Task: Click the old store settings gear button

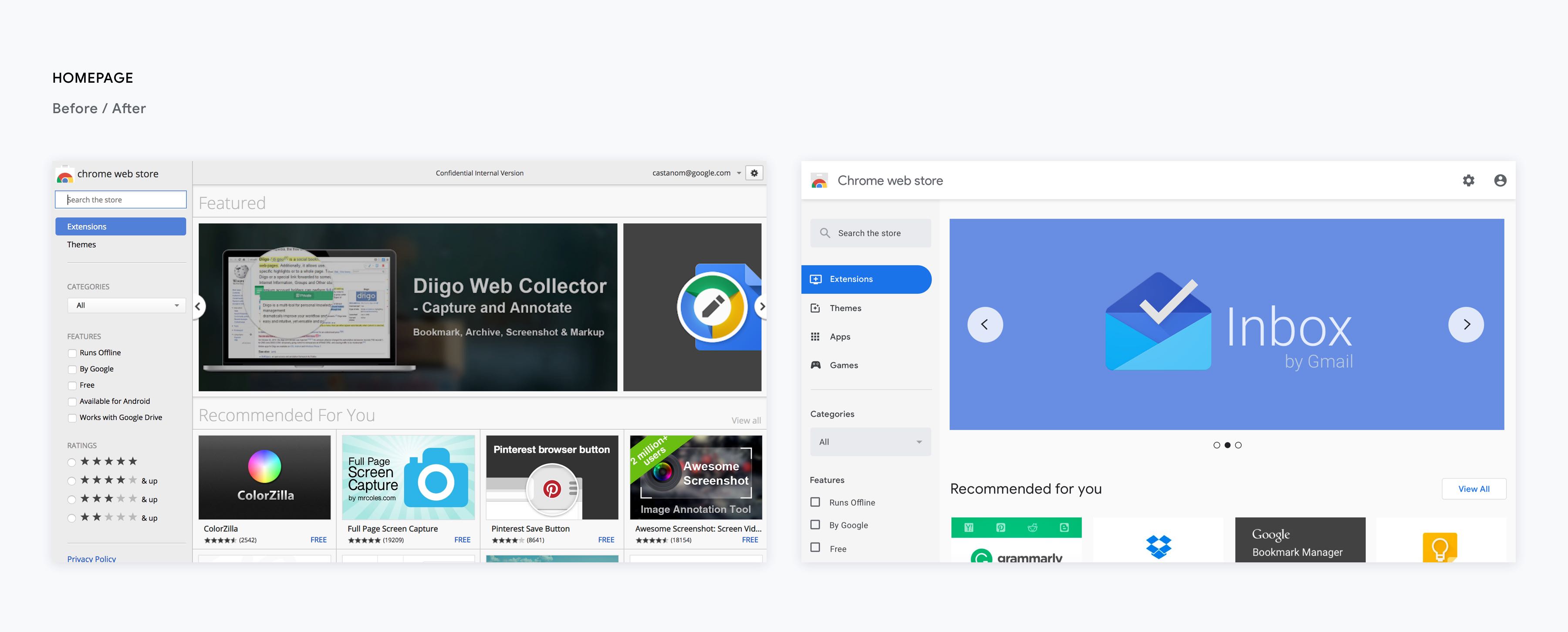Action: pos(754,173)
